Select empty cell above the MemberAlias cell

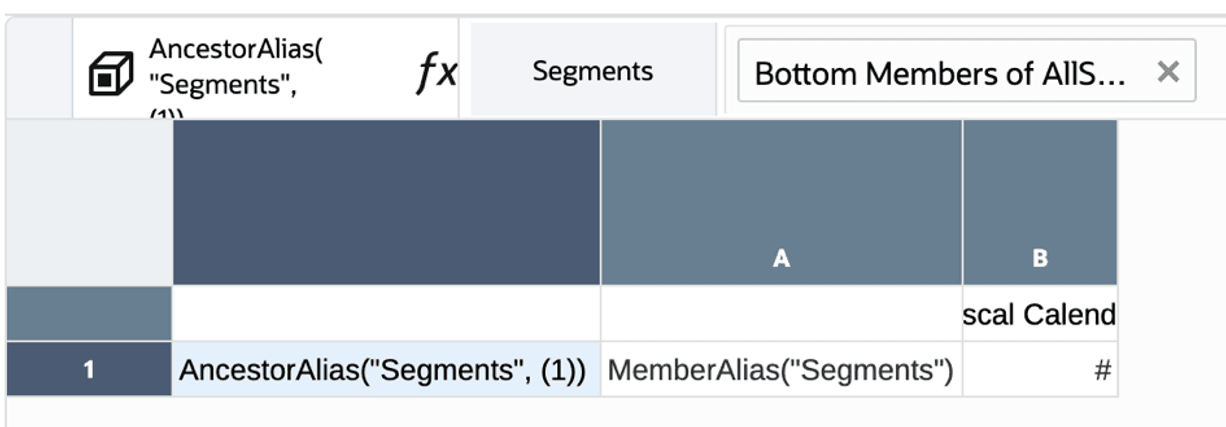[780, 314]
